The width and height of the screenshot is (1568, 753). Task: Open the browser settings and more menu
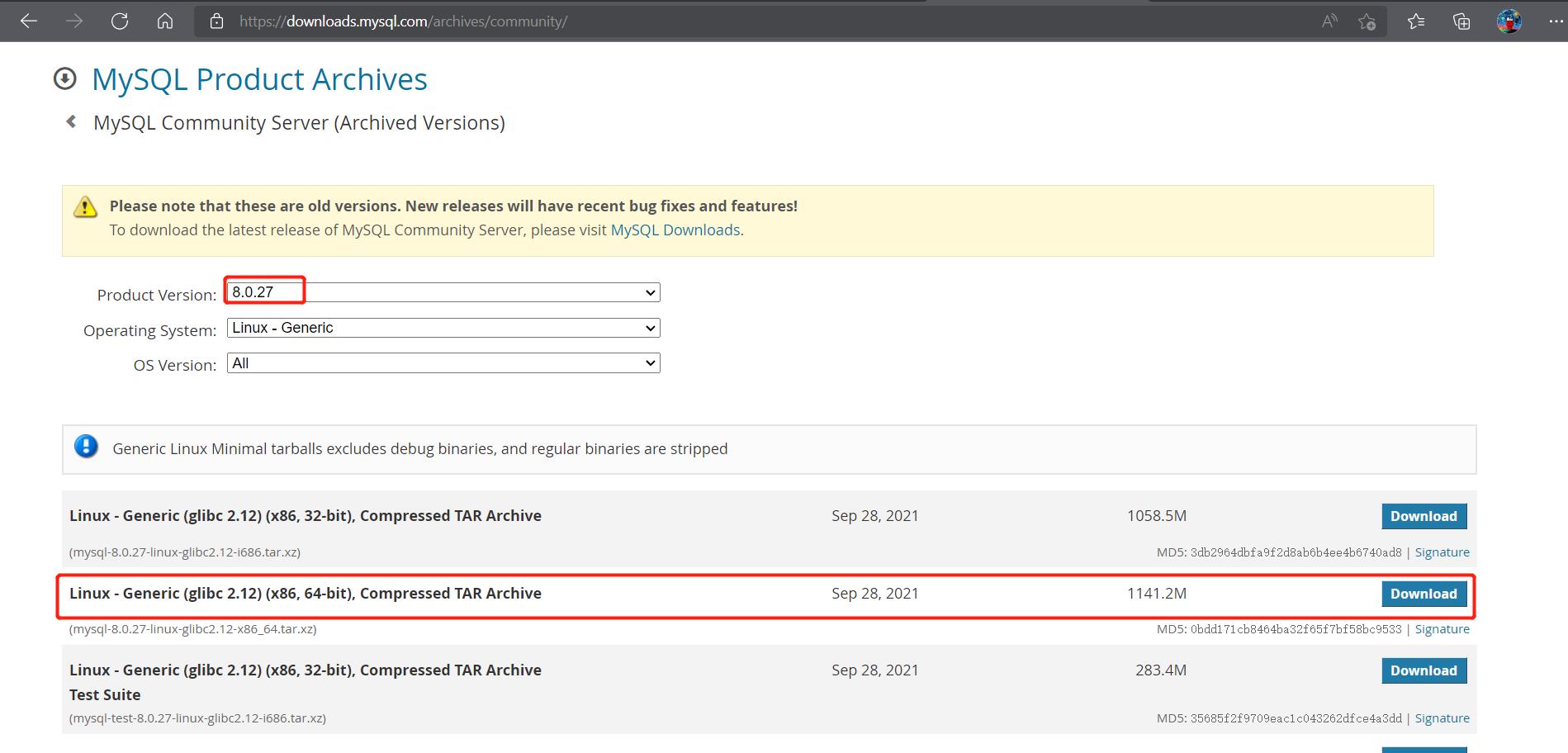1556,21
